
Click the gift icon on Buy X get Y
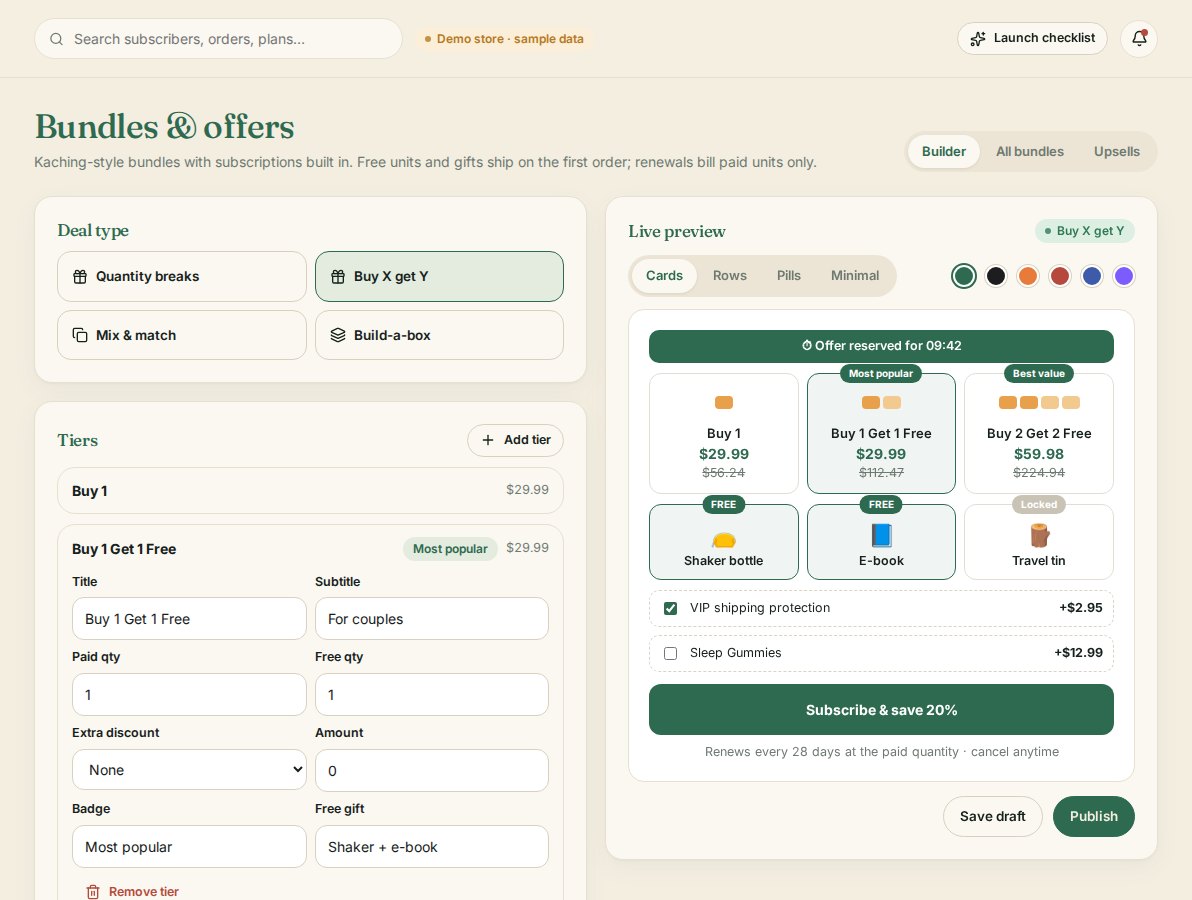tap(338, 277)
